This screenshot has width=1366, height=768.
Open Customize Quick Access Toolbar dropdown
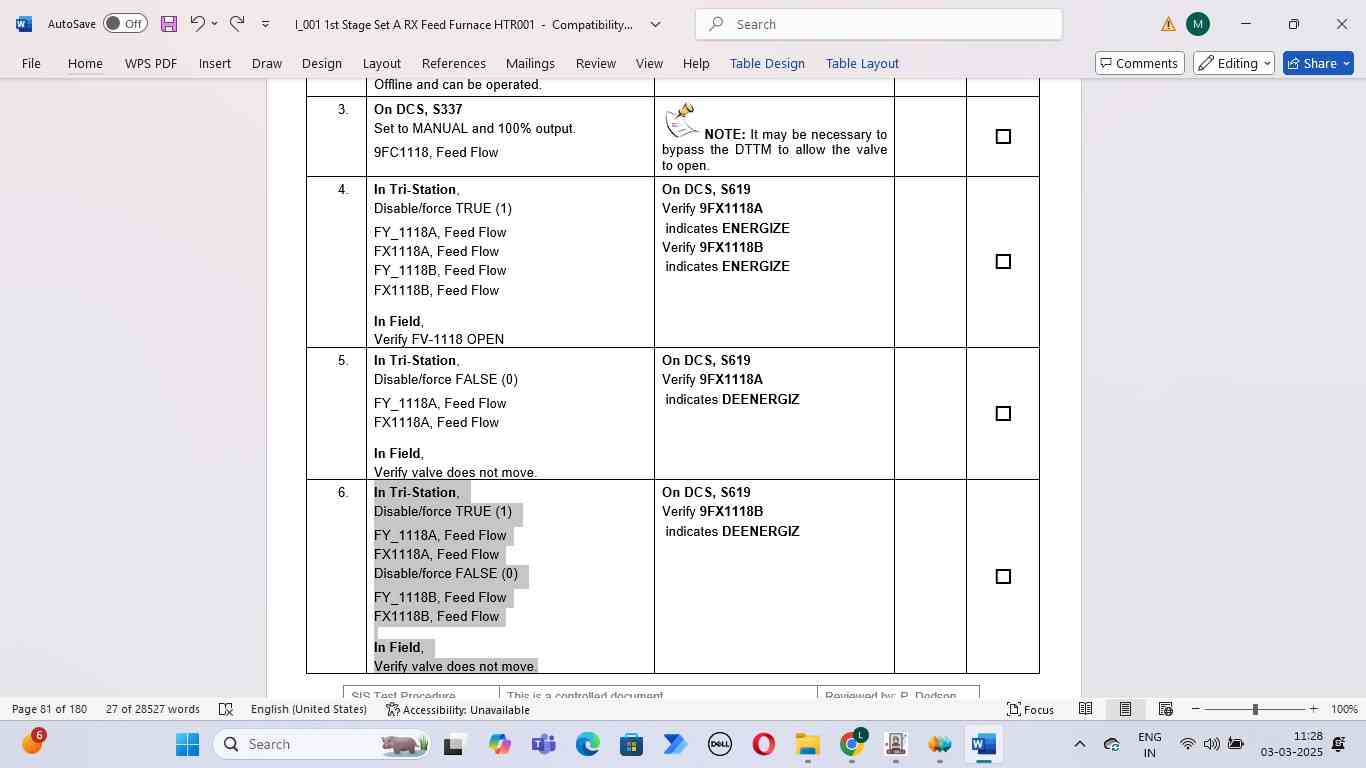click(265, 24)
